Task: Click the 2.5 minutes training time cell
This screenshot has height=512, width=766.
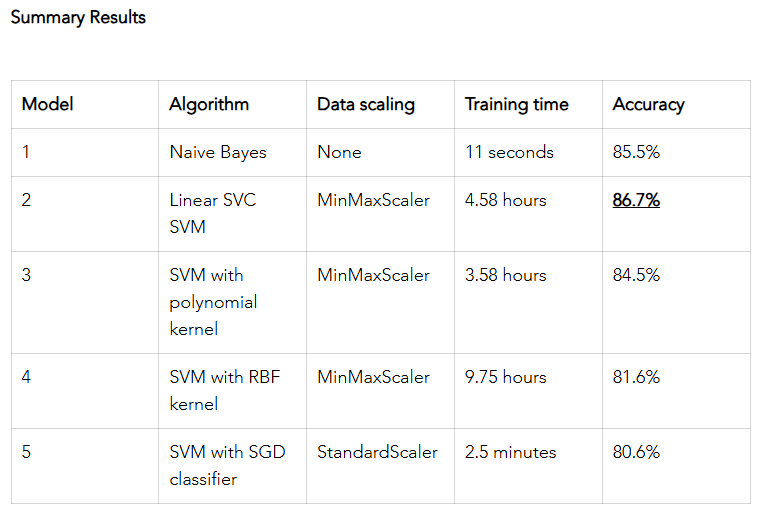Action: click(510, 452)
